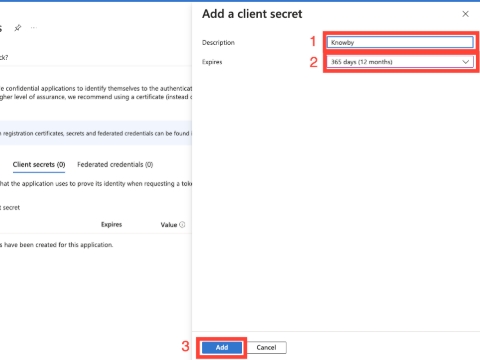Click the Expires column header
The image size is (480, 360).
coord(111,225)
